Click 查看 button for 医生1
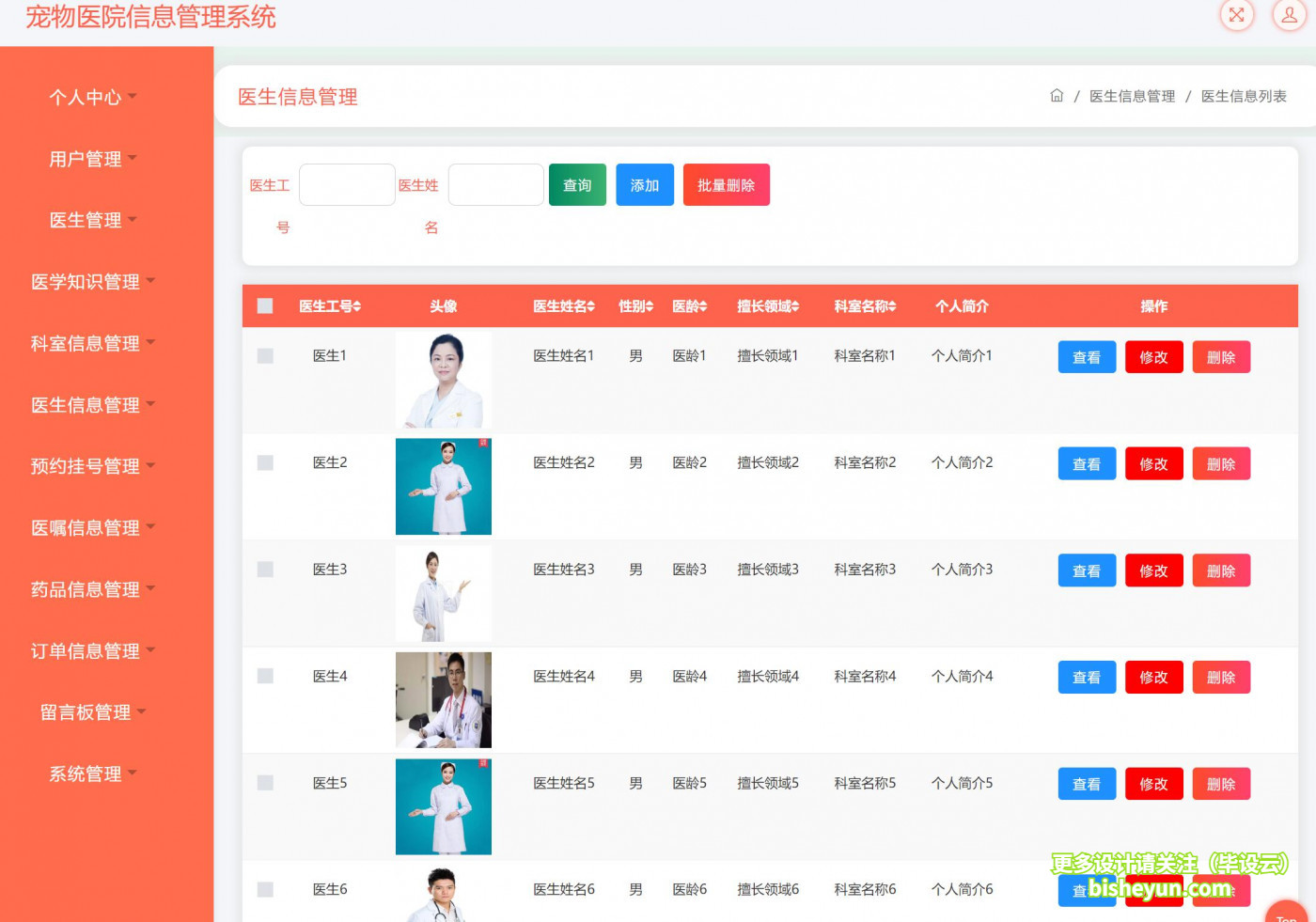Image resolution: width=1316 pixels, height=922 pixels. [x=1087, y=357]
